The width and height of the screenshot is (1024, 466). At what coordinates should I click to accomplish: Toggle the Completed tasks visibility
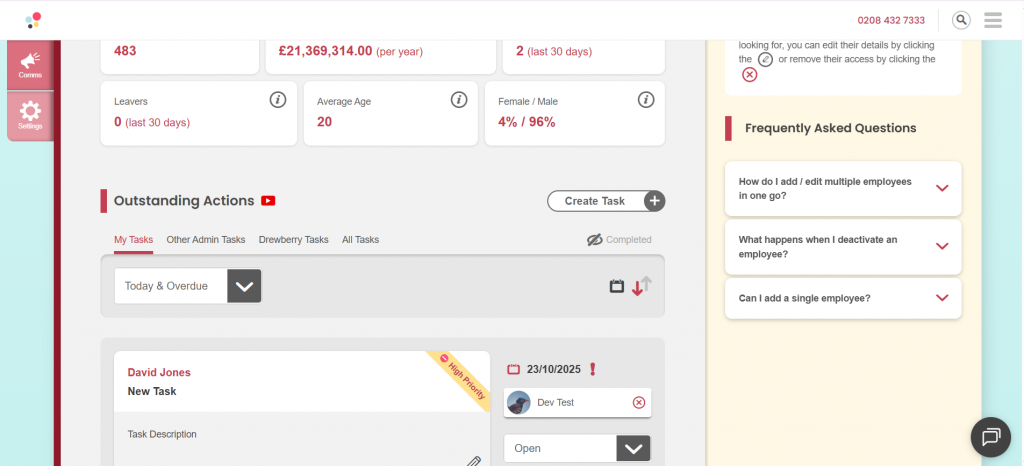pyautogui.click(x=619, y=240)
